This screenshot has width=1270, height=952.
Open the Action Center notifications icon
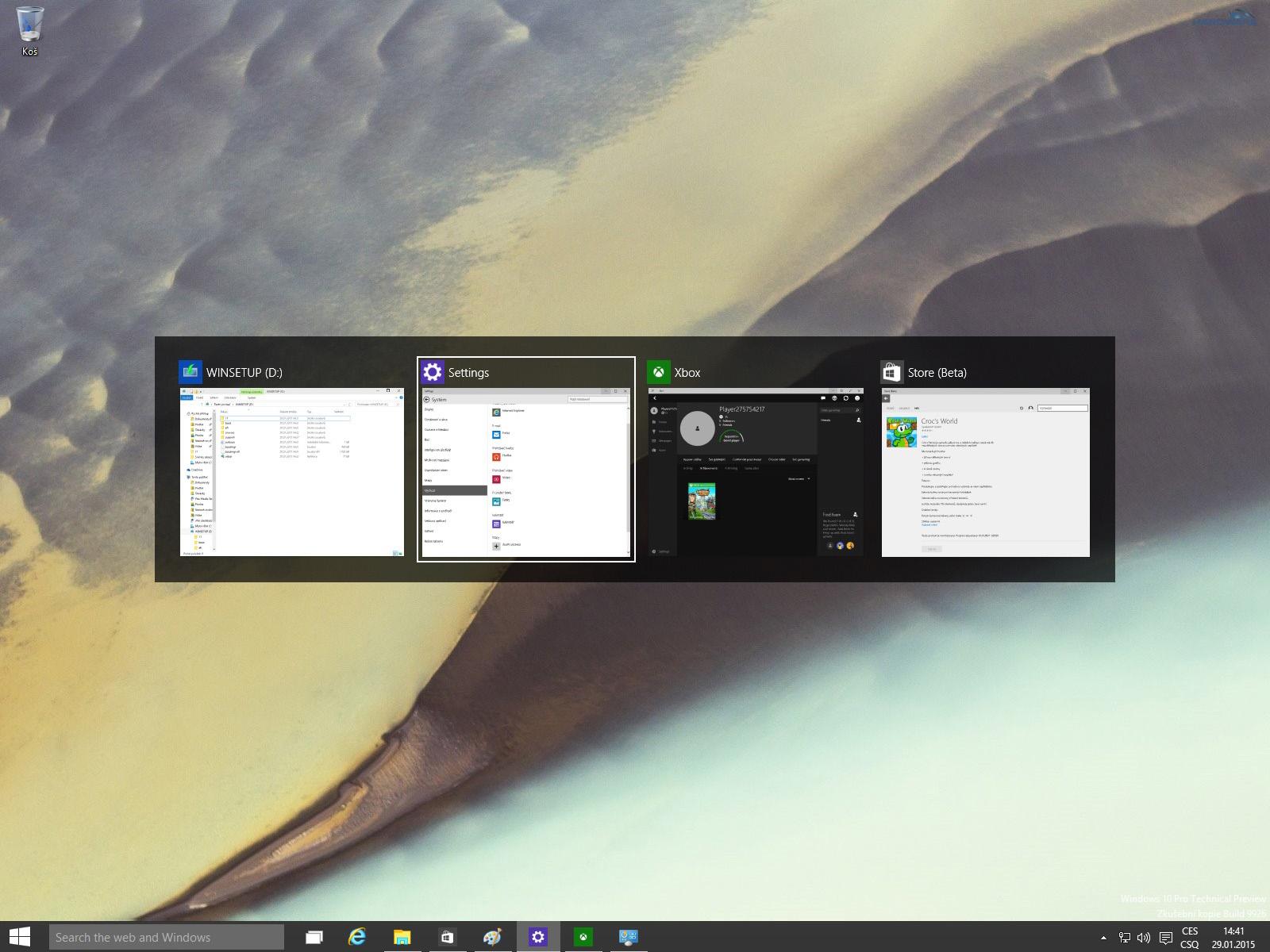[1165, 938]
